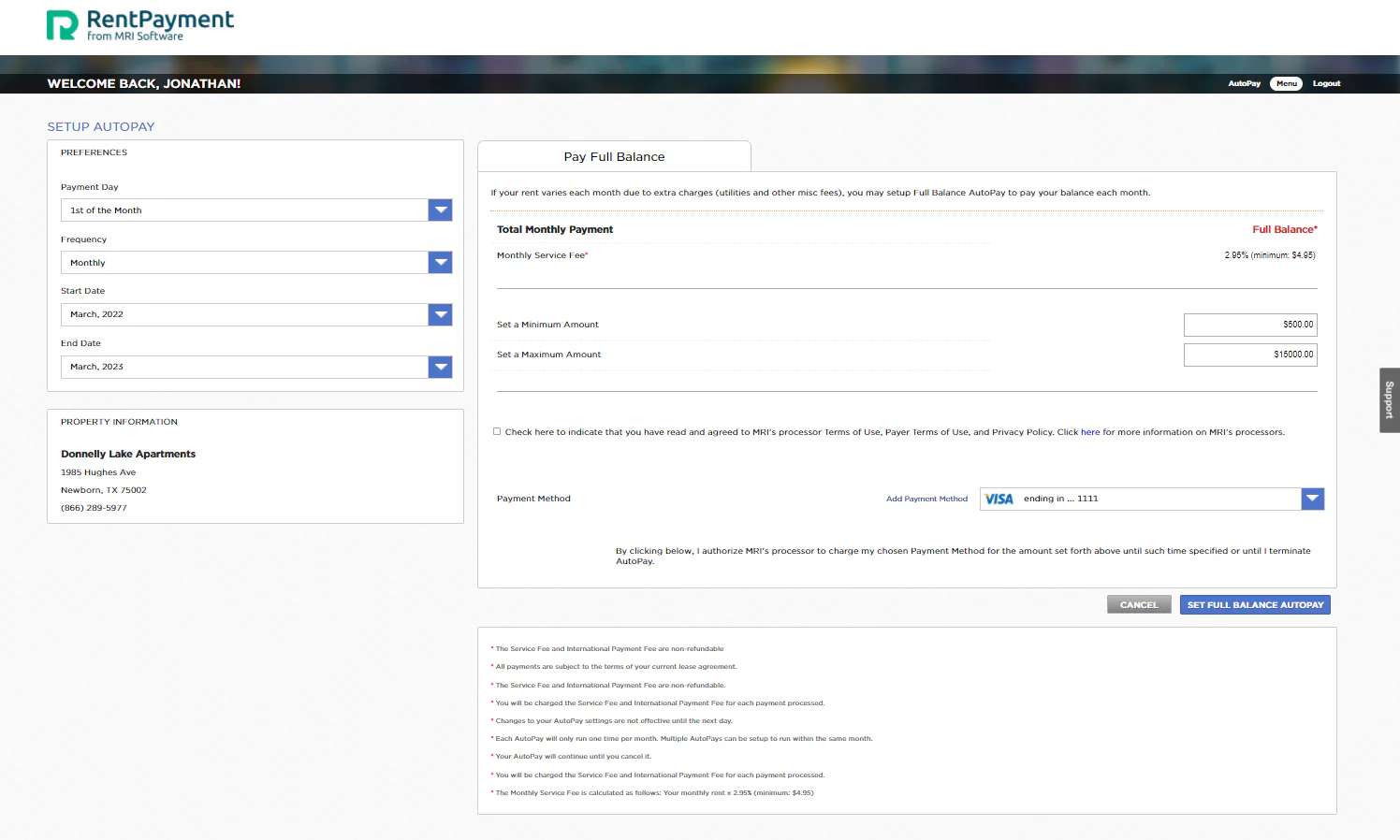
Task: Select the Pay Full Balance tab
Action: 614,156
